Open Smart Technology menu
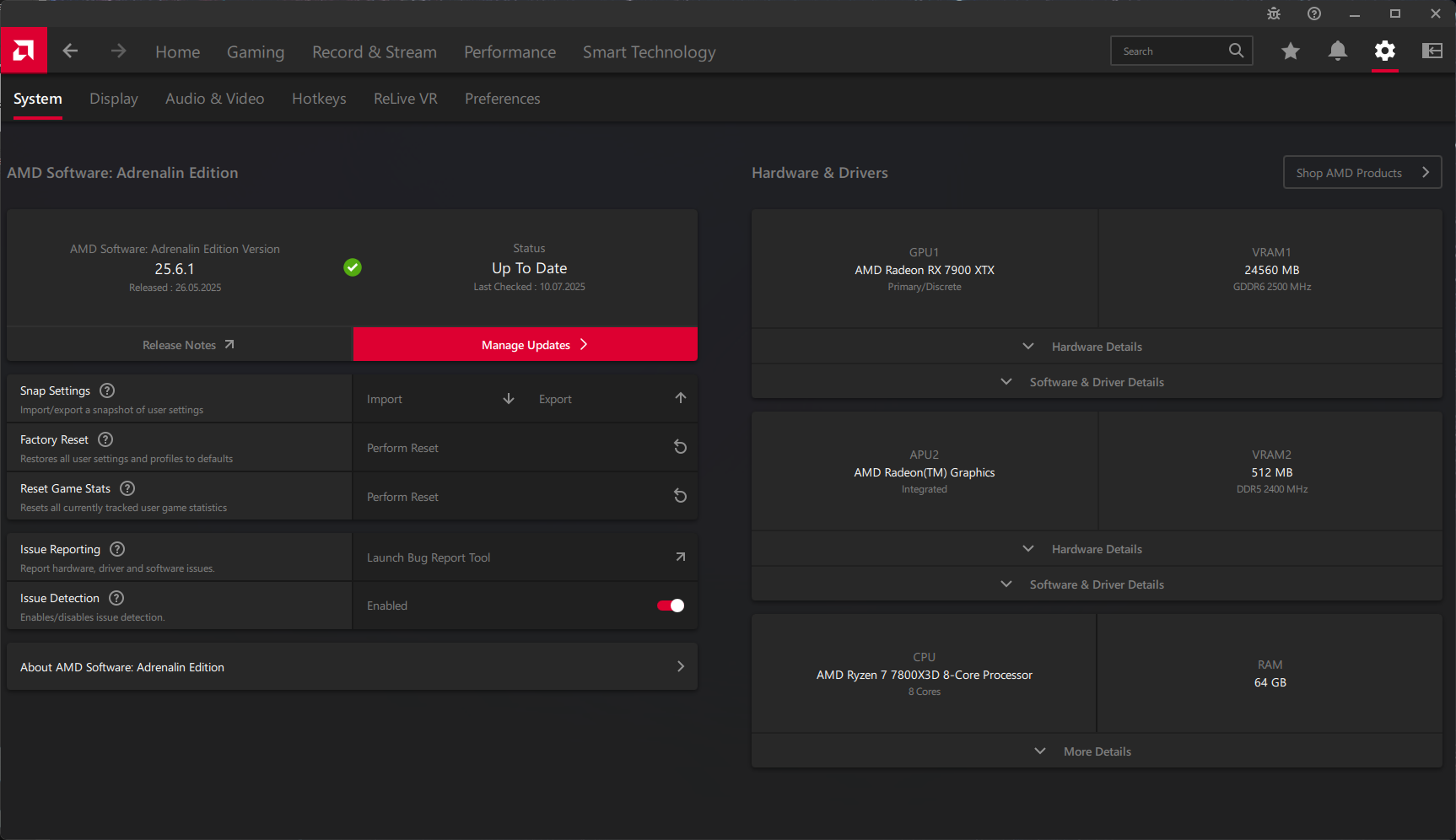Screen dimensions: 1456x840 tap(650, 52)
